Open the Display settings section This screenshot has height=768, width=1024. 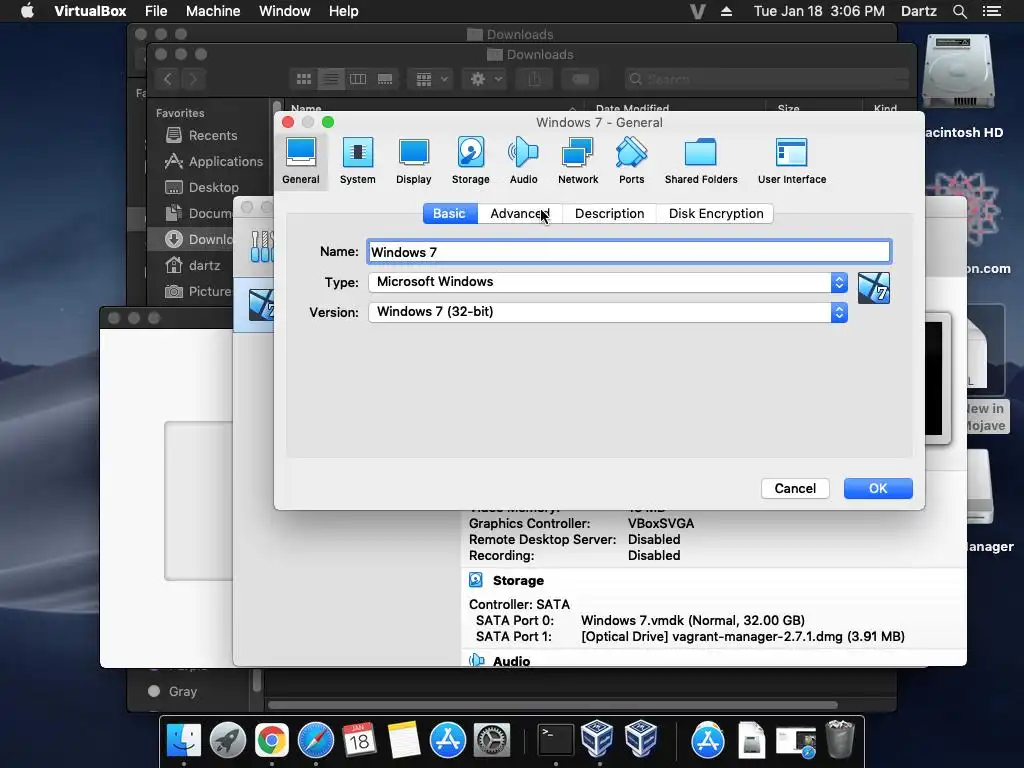click(413, 161)
